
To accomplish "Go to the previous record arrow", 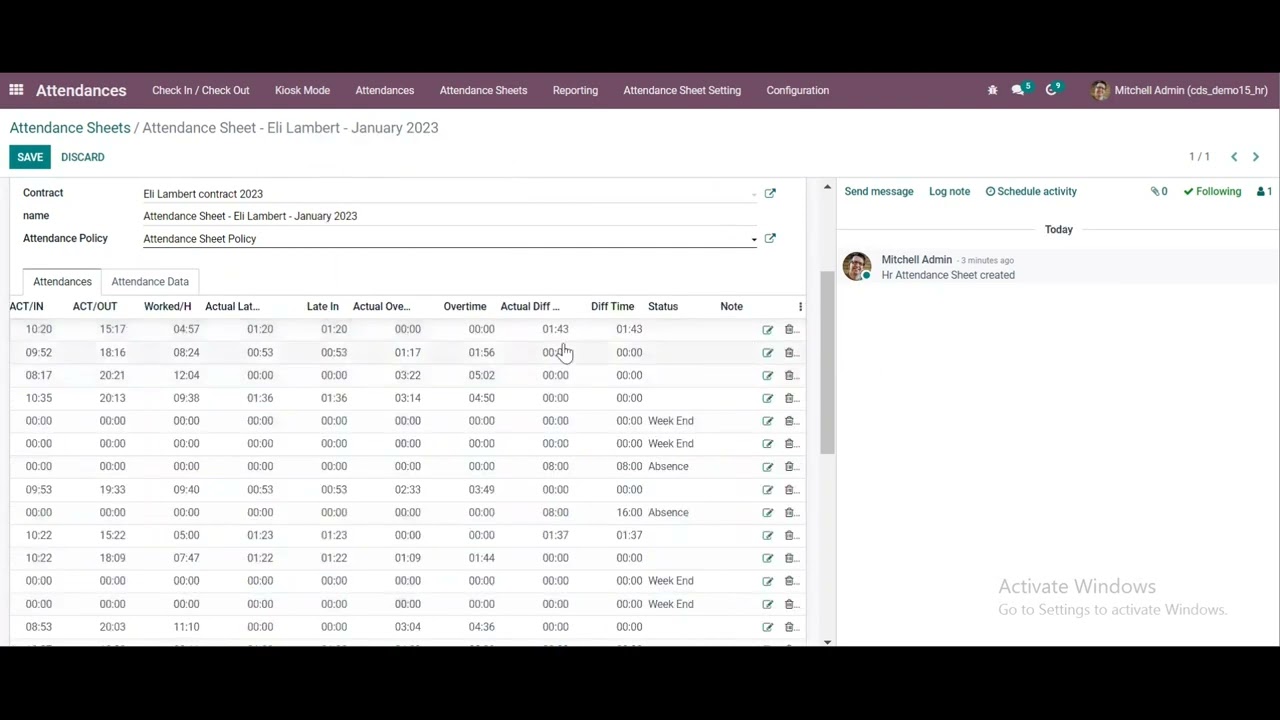I will (1234, 157).
